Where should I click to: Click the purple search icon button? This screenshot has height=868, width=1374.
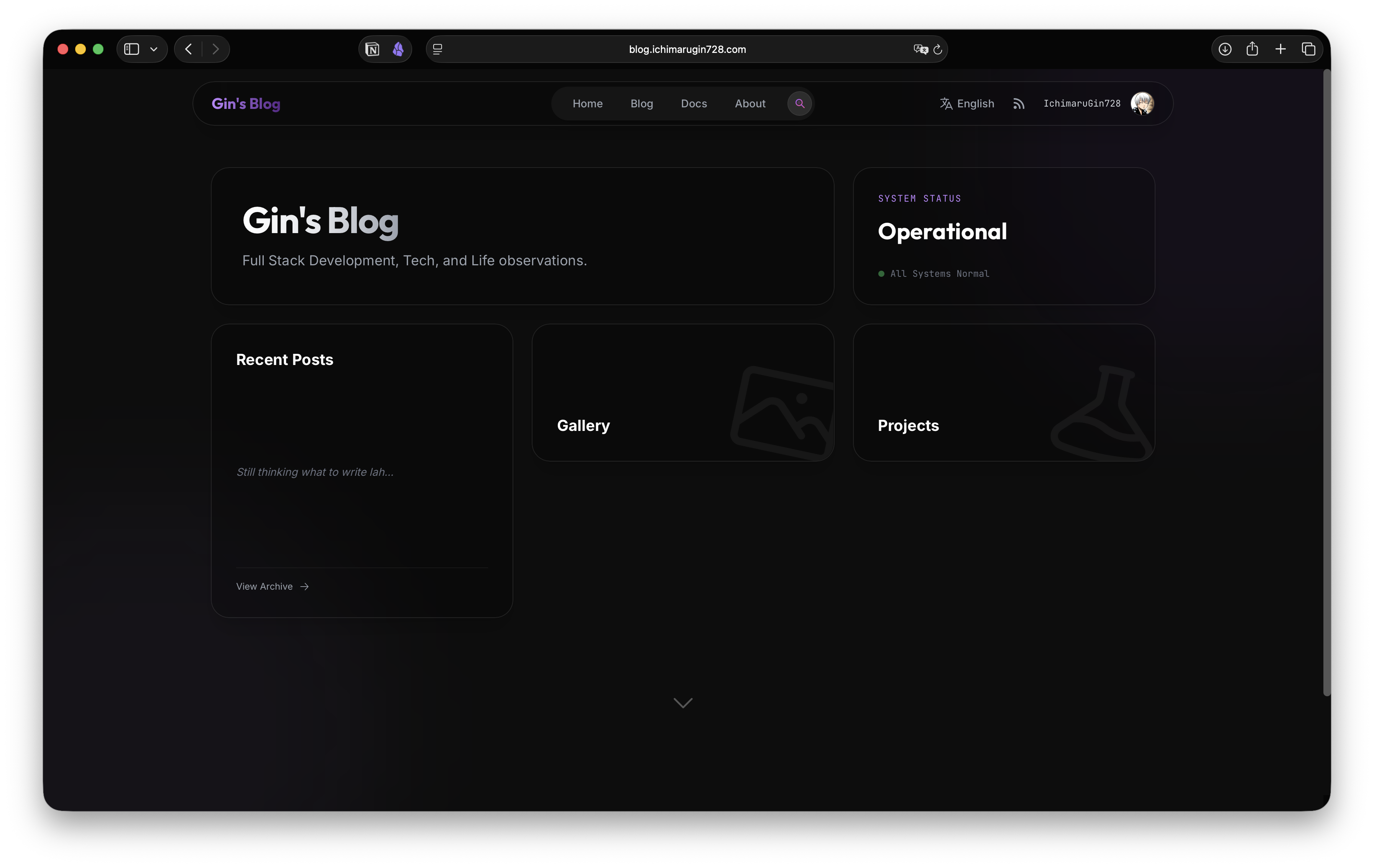pos(799,103)
